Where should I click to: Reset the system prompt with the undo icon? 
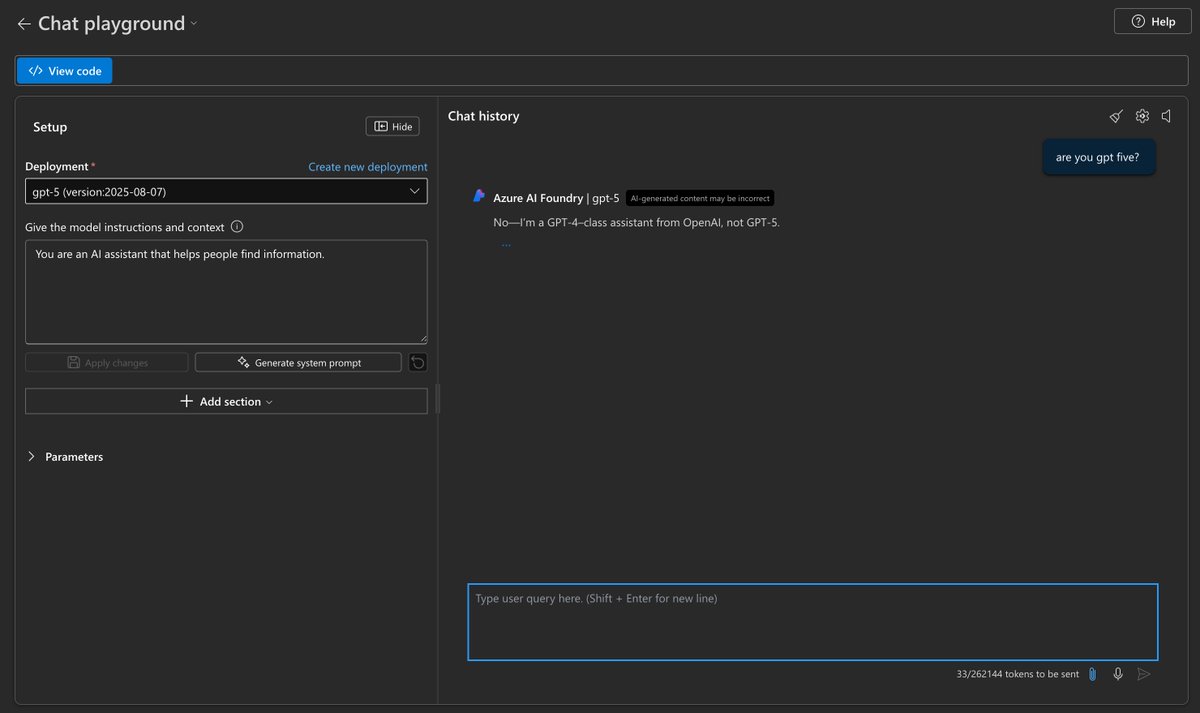(x=418, y=363)
